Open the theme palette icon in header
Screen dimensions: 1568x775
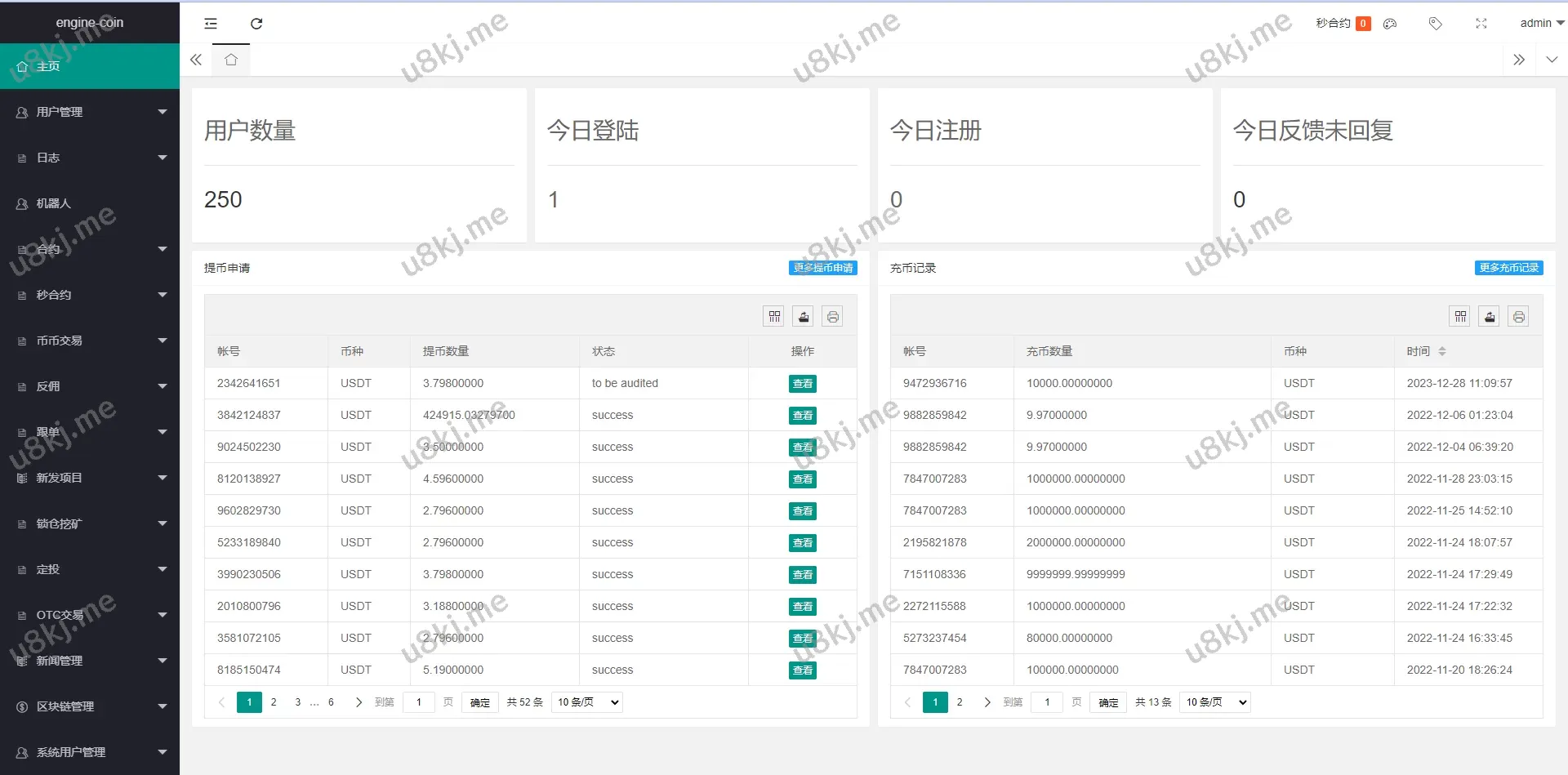click(x=1390, y=24)
